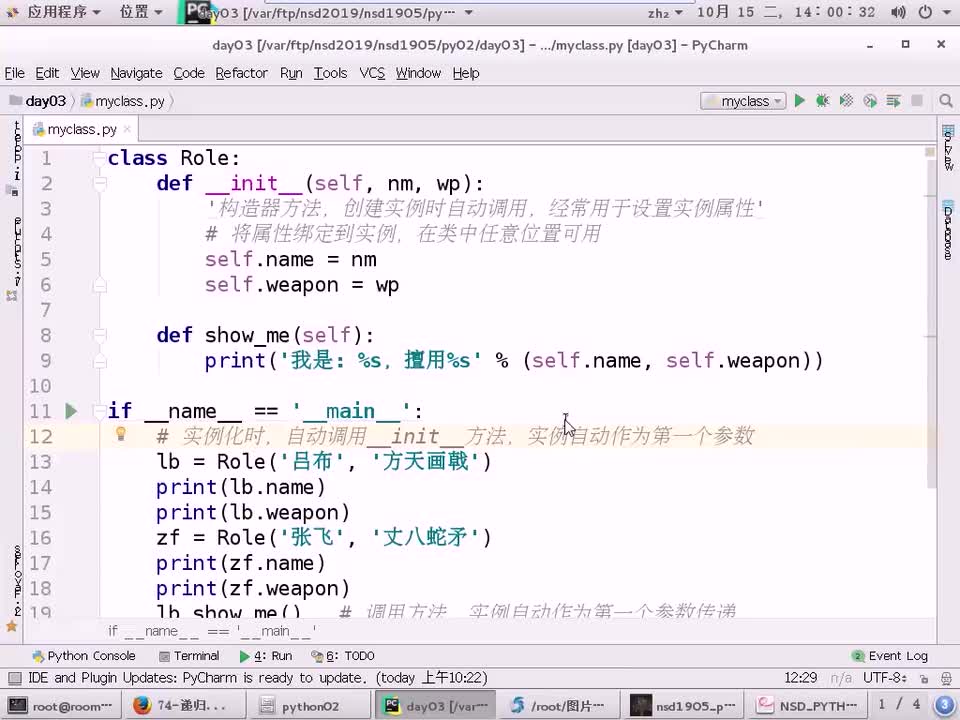This screenshot has height=720, width=960.
Task: Click the profile run icon in toolbar
Action: click(870, 101)
